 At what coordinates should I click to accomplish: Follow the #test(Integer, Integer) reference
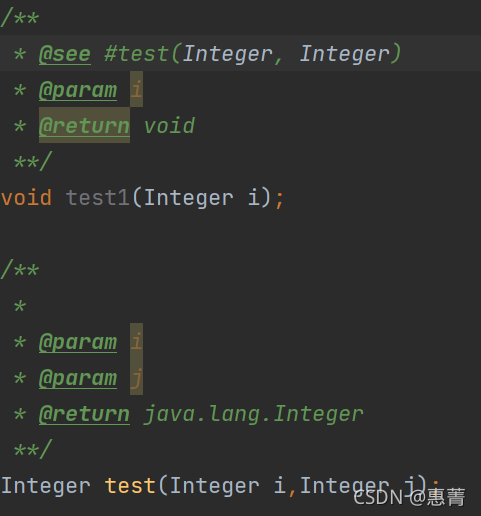pos(252,54)
